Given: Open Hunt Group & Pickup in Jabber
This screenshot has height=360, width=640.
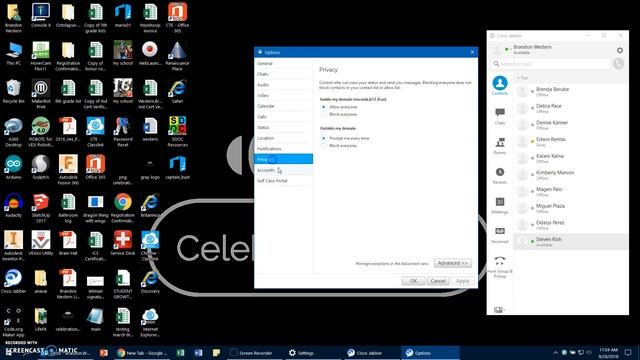Looking at the screenshot, I should tap(500, 267).
